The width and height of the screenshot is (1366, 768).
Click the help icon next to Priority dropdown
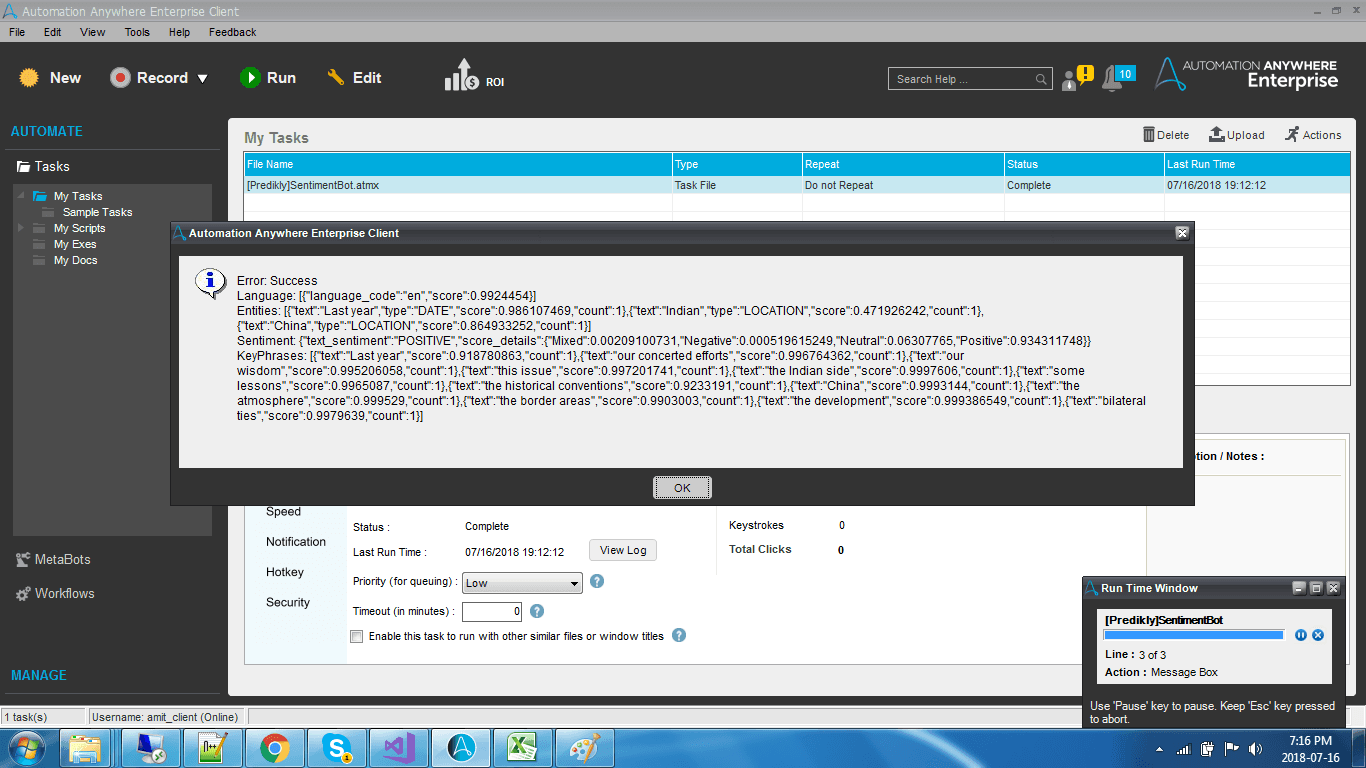(597, 581)
